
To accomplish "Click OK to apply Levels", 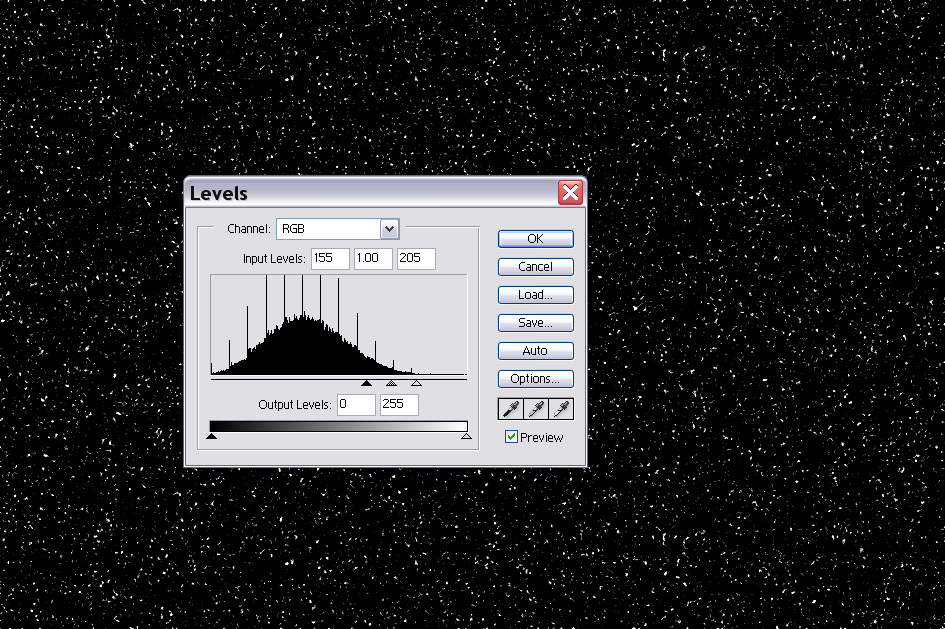I will point(535,239).
